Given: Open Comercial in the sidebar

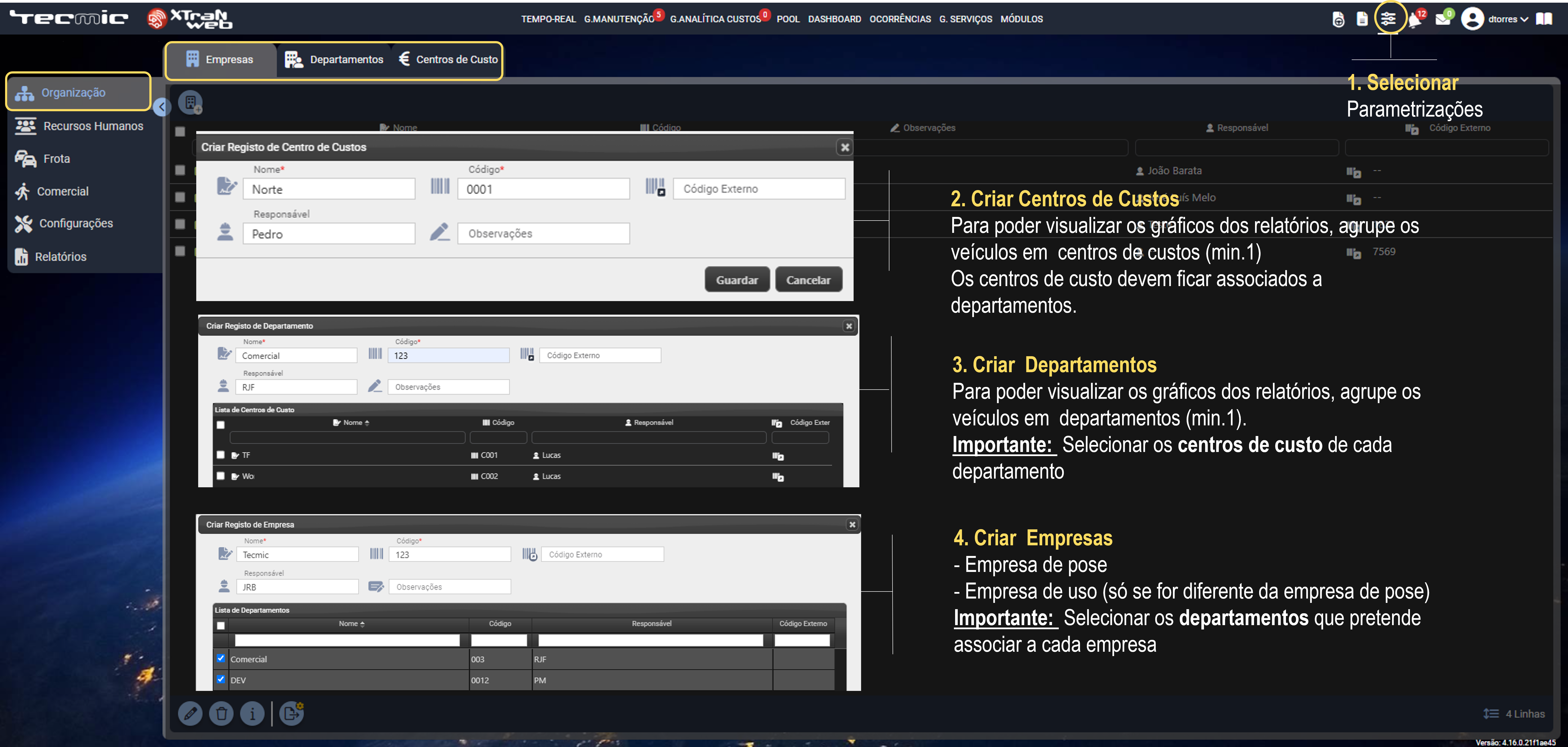Looking at the screenshot, I should [x=52, y=191].
